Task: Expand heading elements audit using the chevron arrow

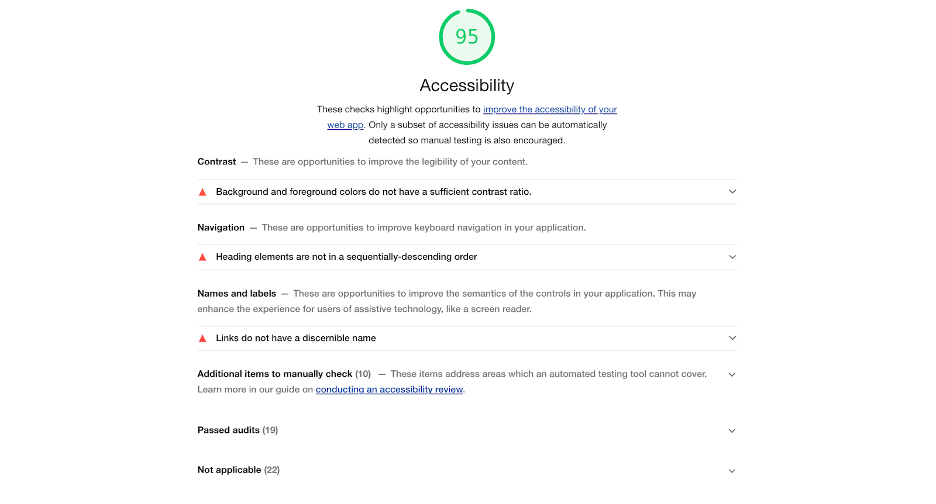Action: click(x=732, y=257)
